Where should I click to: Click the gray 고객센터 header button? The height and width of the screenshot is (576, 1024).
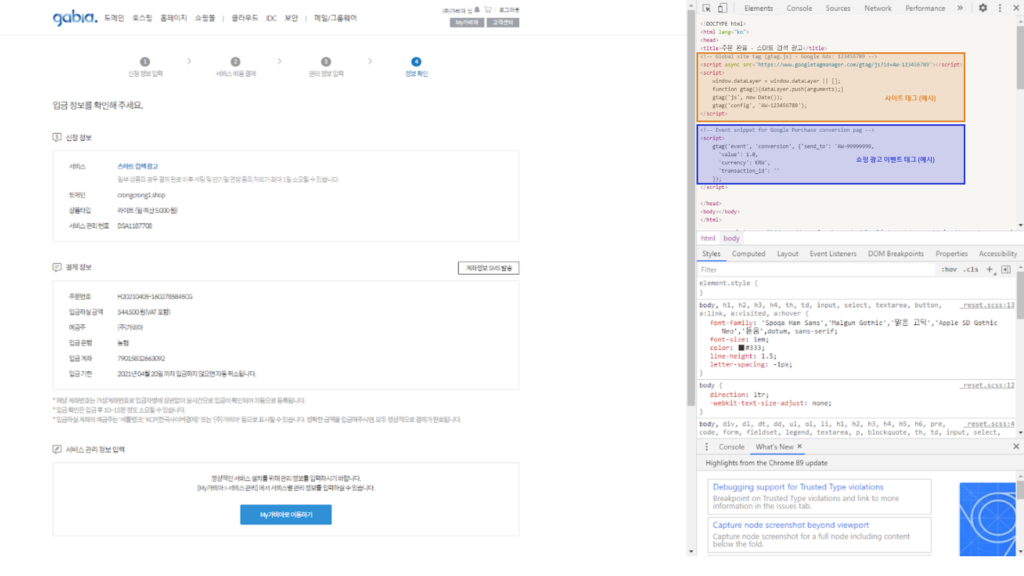(503, 22)
